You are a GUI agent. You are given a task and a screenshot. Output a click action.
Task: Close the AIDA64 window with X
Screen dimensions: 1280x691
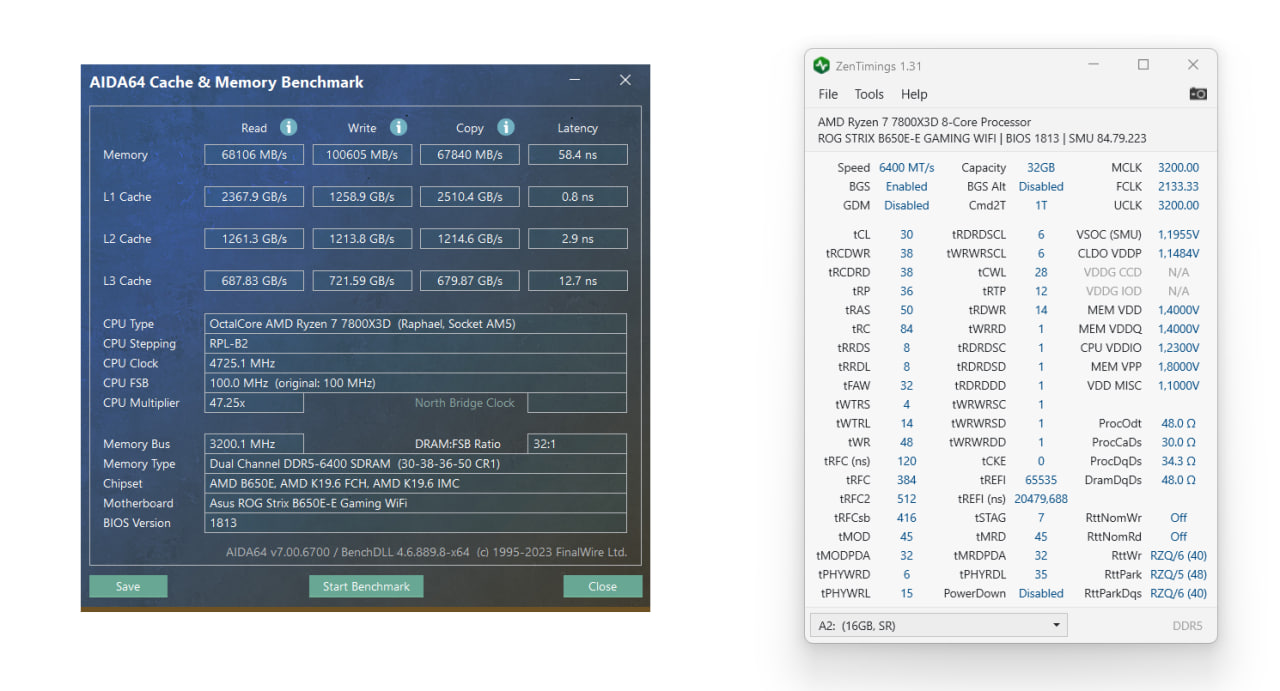click(x=625, y=80)
